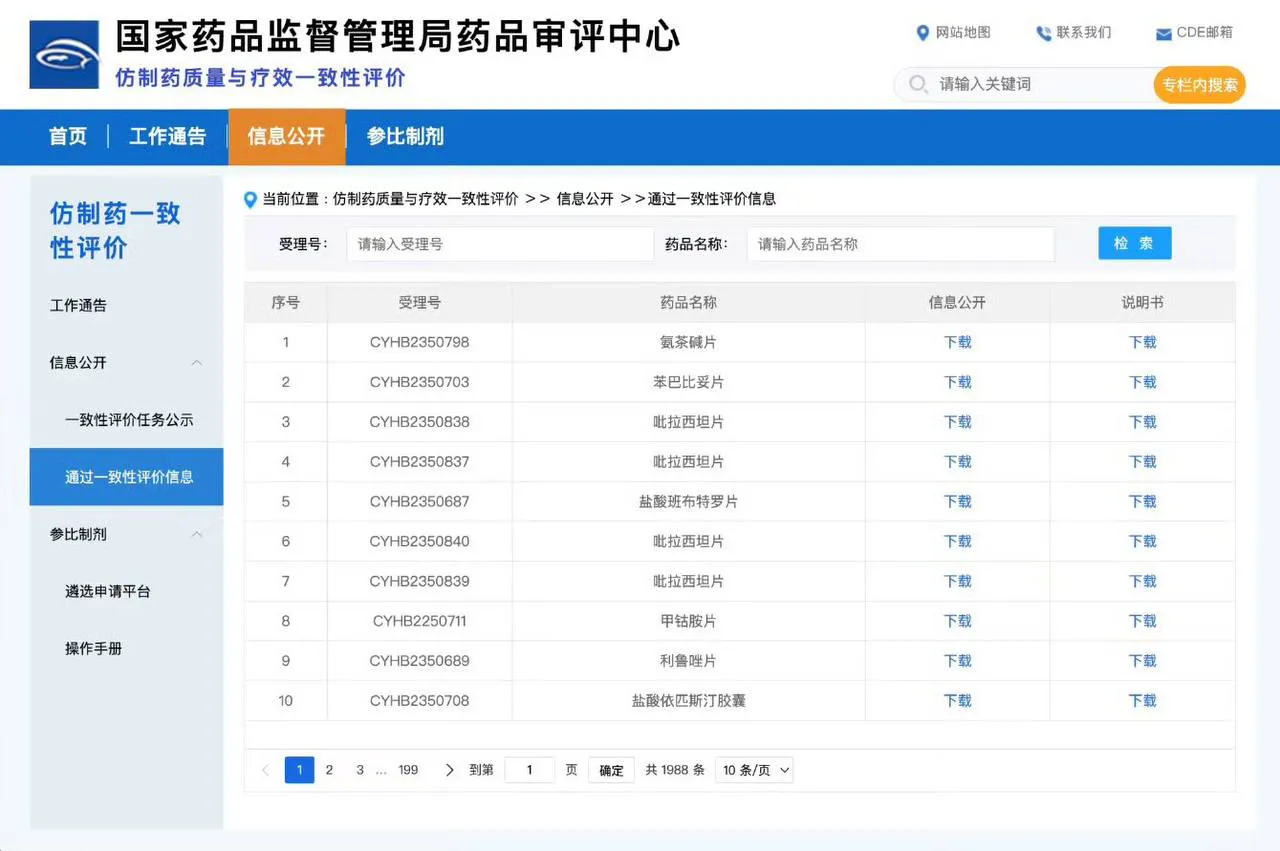Click the CDE fish logo icon

click(65, 55)
